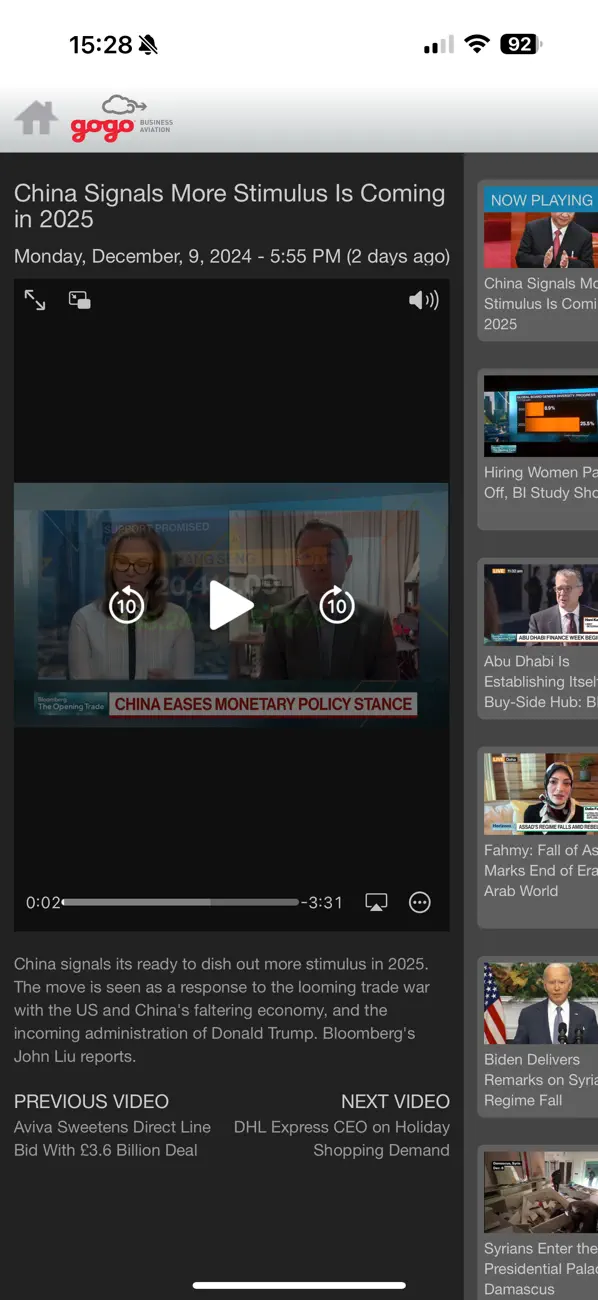Open the Hiring Women video thumbnail

(x=541, y=416)
